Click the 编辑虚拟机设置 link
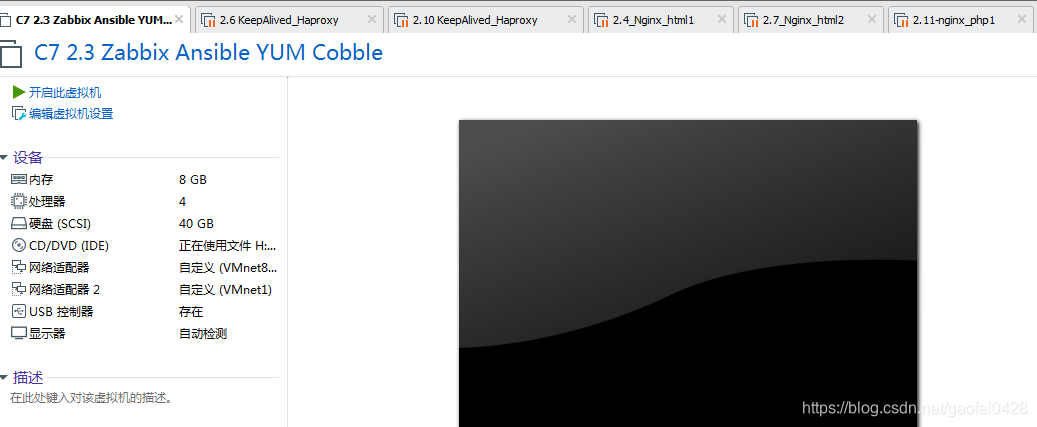The width and height of the screenshot is (1037, 427). click(x=71, y=114)
